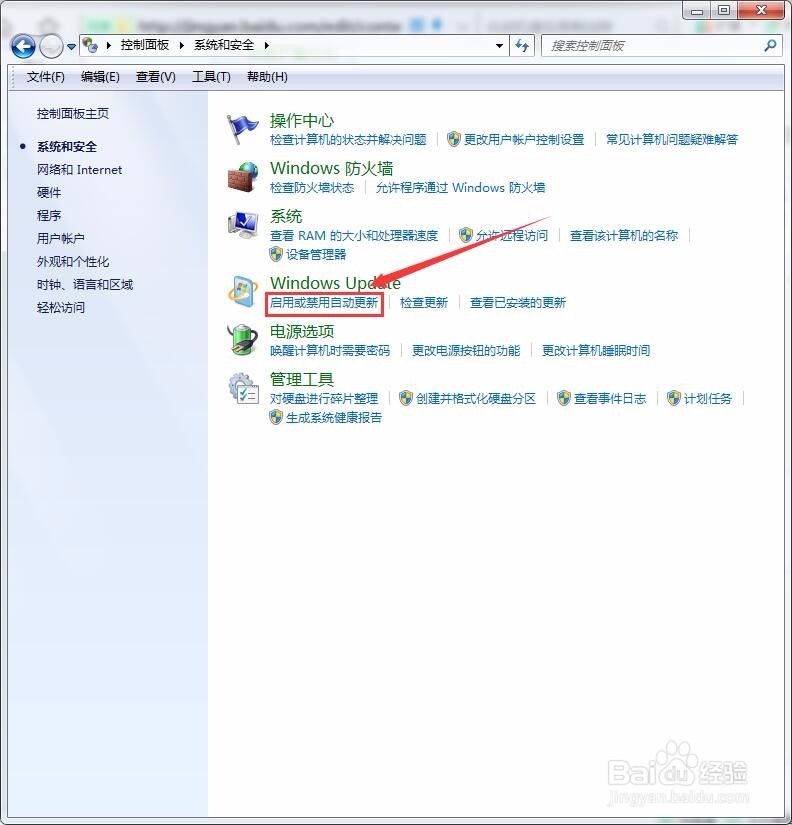Select 系统和安全 in the sidebar
Screen dimensions: 792x825
pyautogui.click(x=67, y=147)
